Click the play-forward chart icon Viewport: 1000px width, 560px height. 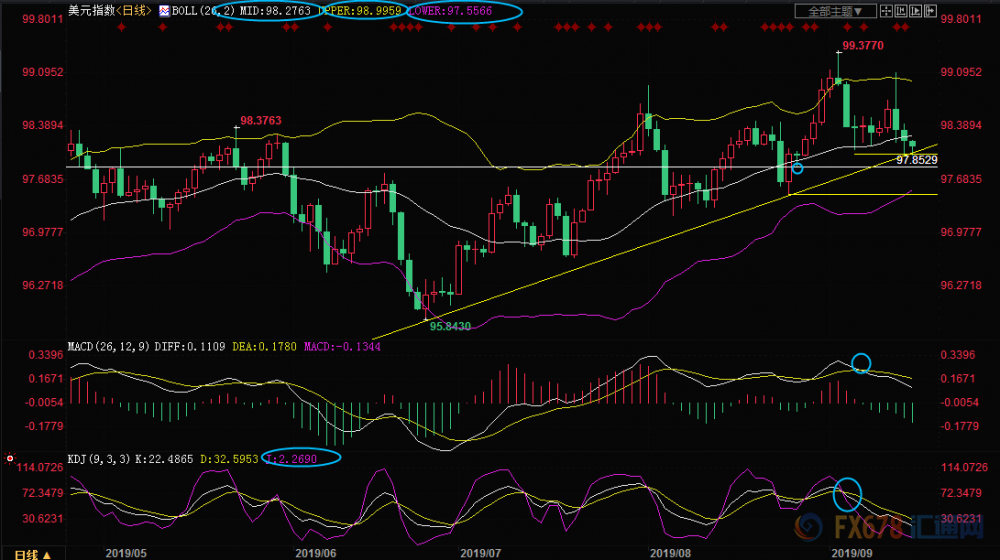click(x=916, y=11)
